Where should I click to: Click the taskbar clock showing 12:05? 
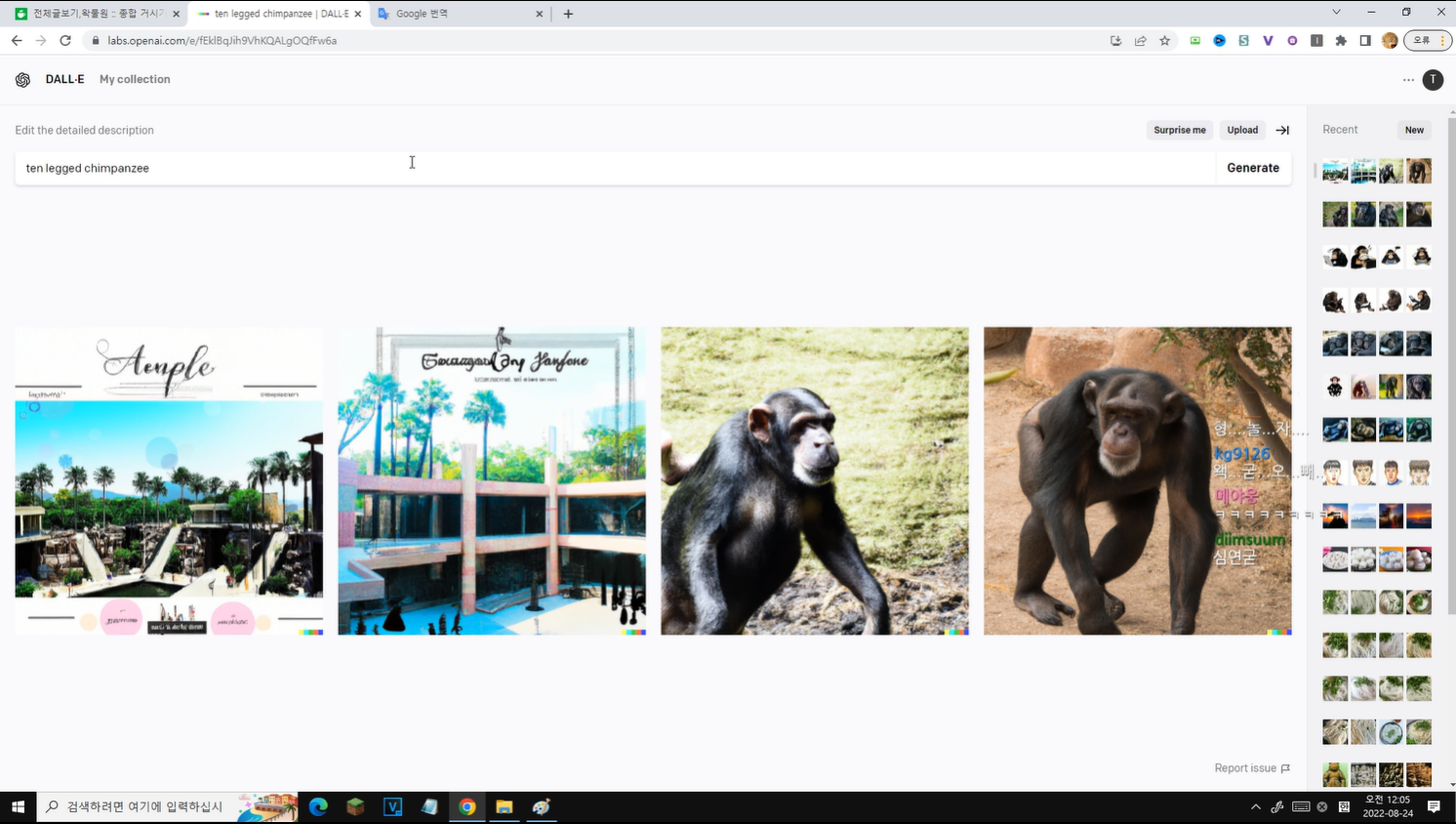click(x=1388, y=806)
